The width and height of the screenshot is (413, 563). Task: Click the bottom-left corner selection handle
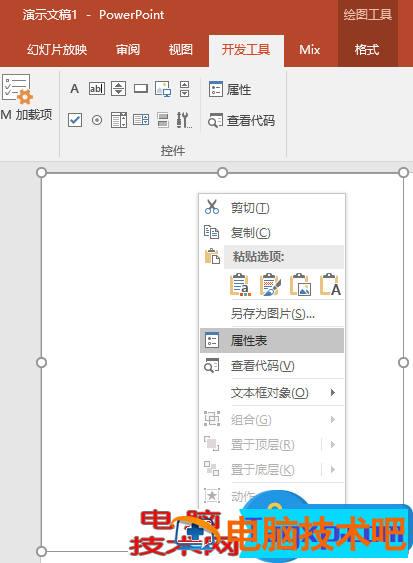point(42,551)
